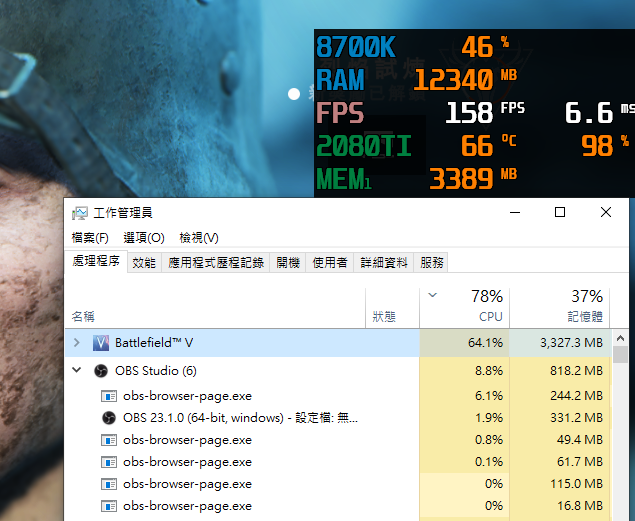Click the Task Manager icon in title bar
The image size is (635, 521).
pos(80,213)
